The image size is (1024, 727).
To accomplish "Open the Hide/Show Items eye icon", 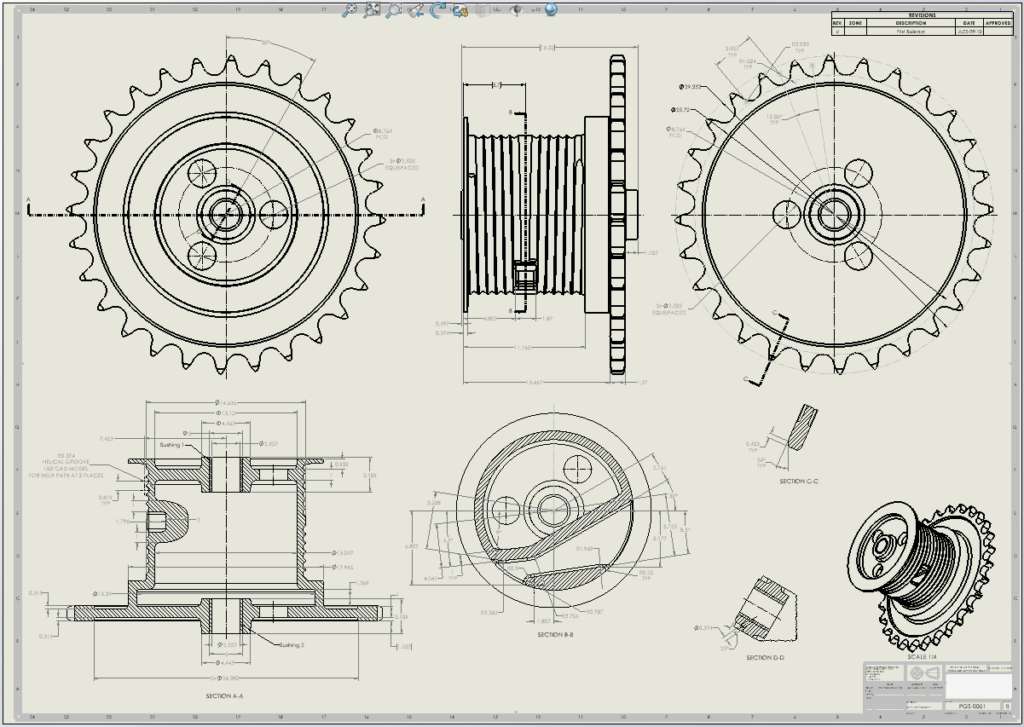I will tap(516, 10).
